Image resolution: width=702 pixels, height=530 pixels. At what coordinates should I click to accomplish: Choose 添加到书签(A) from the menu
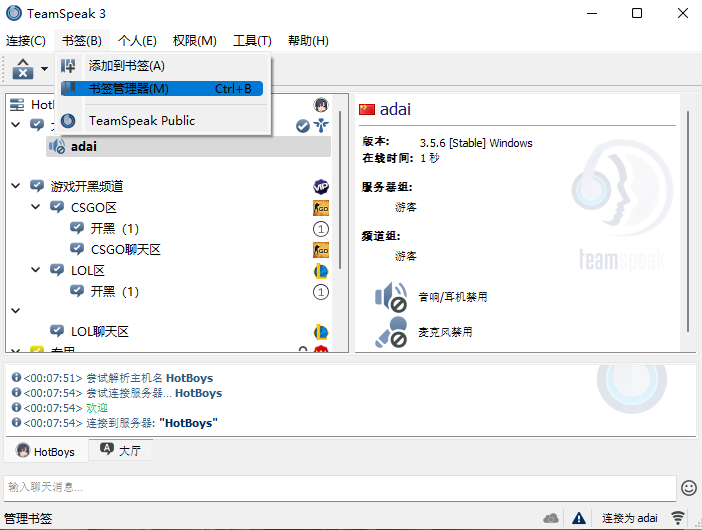point(162,66)
